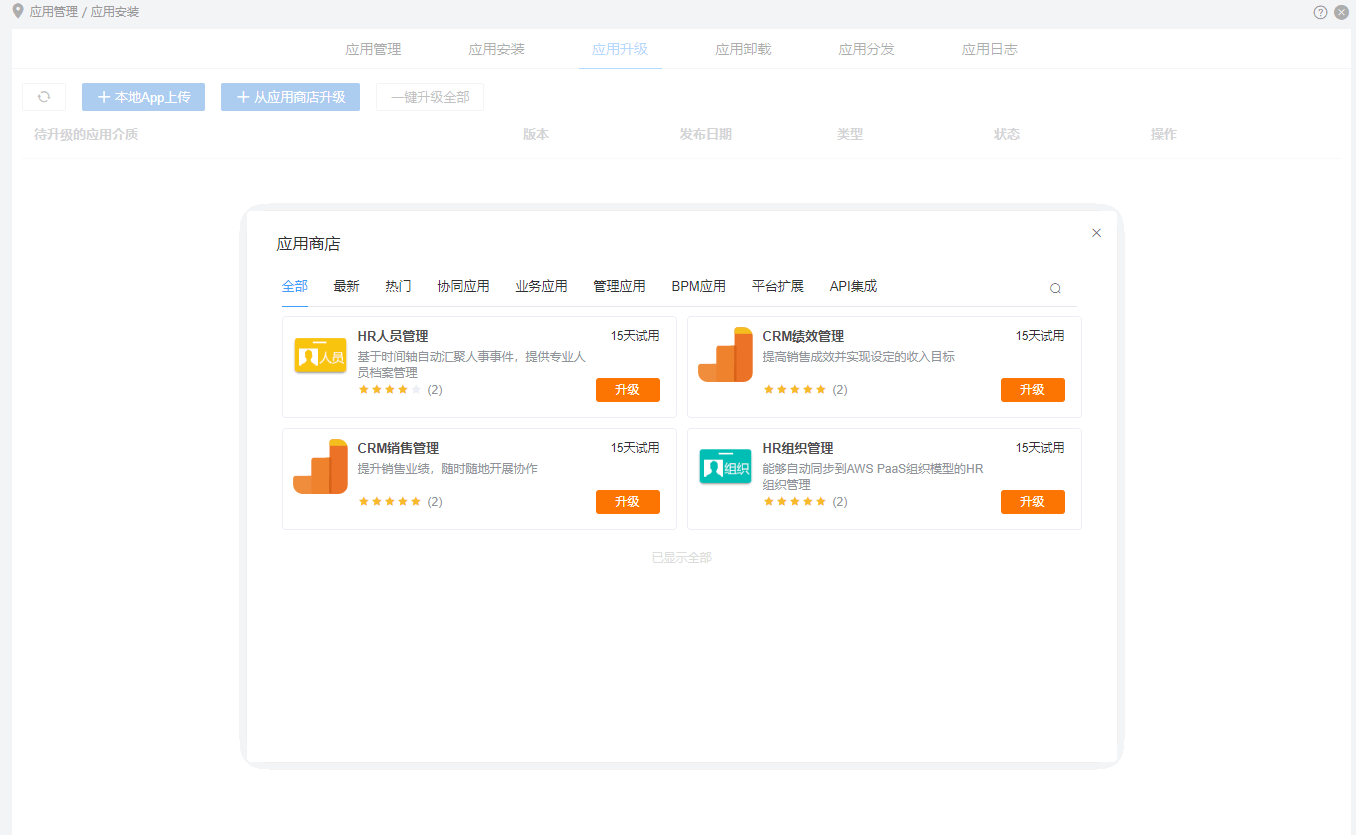Click 15天试用 label on CRM销售管理 card
The image size is (1356, 835).
[x=635, y=448]
